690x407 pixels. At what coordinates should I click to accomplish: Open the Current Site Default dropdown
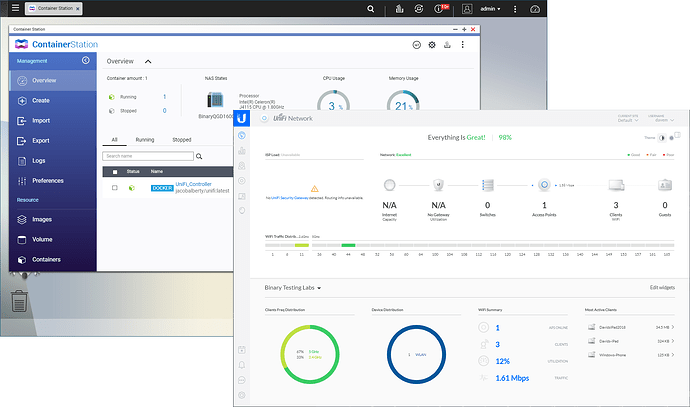[x=628, y=120]
